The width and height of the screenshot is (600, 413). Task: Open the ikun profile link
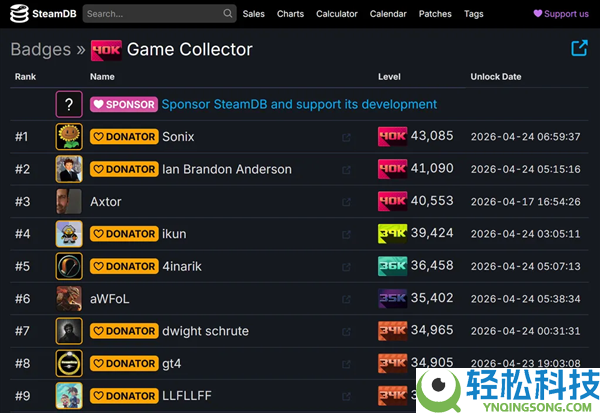(x=174, y=234)
